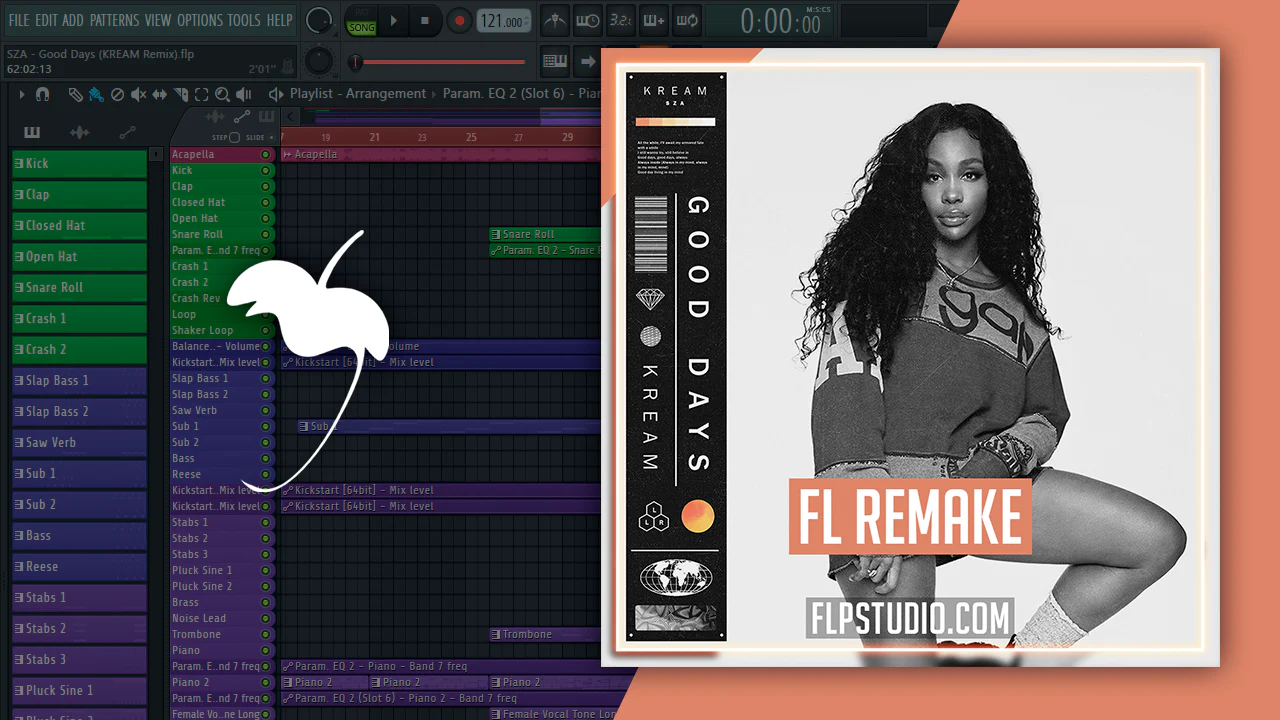
Task: Mute the Open Hat track in playlist
Action: [x=266, y=219]
